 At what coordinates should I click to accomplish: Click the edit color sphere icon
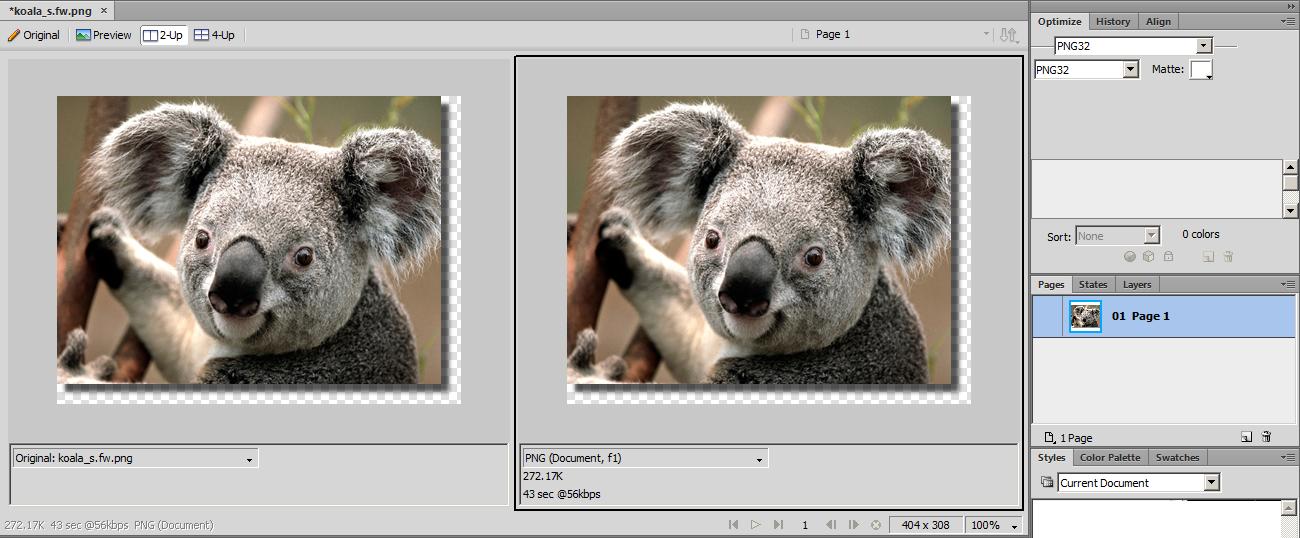1130,256
